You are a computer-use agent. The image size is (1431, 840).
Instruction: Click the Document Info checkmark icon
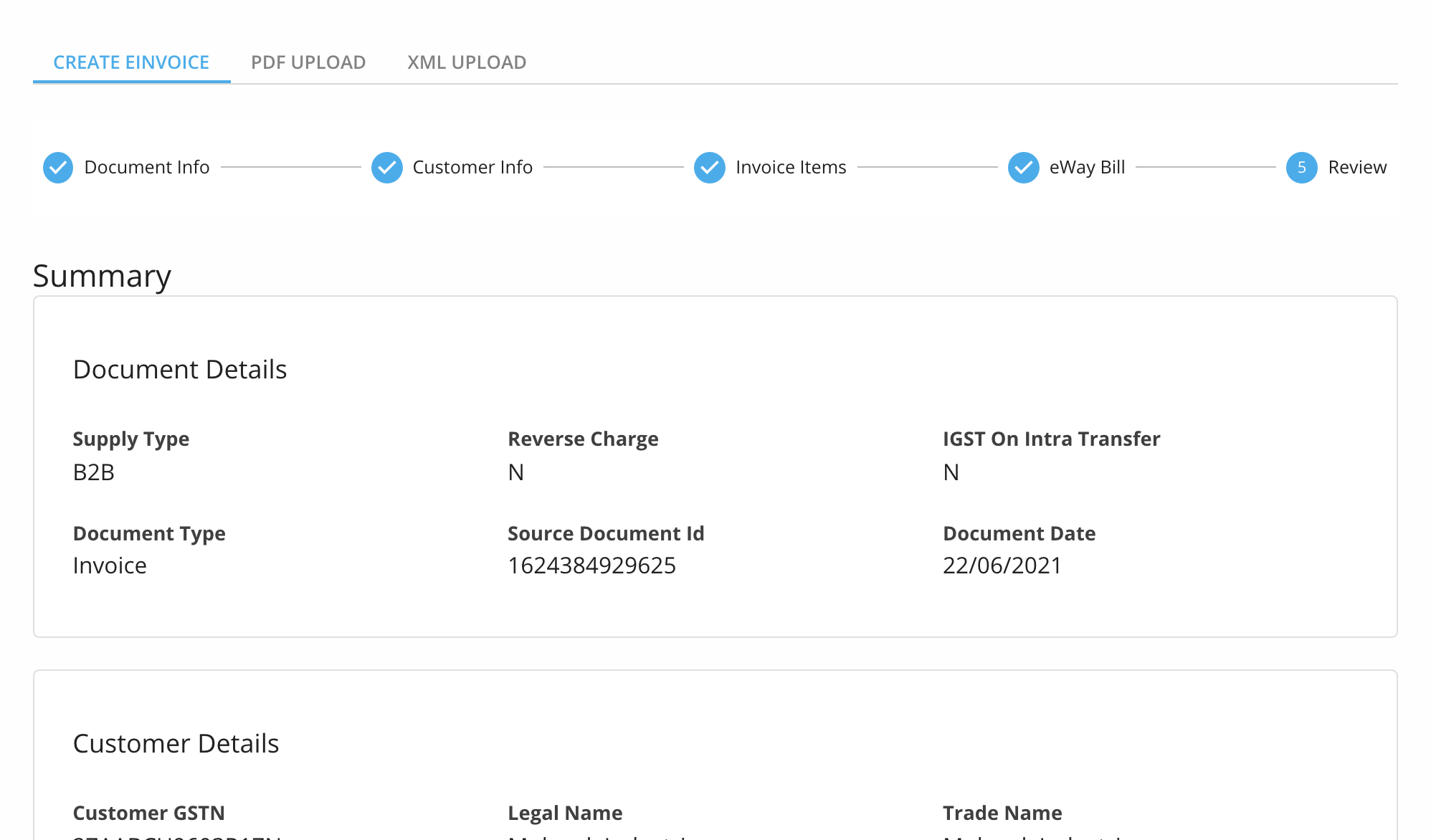58,168
